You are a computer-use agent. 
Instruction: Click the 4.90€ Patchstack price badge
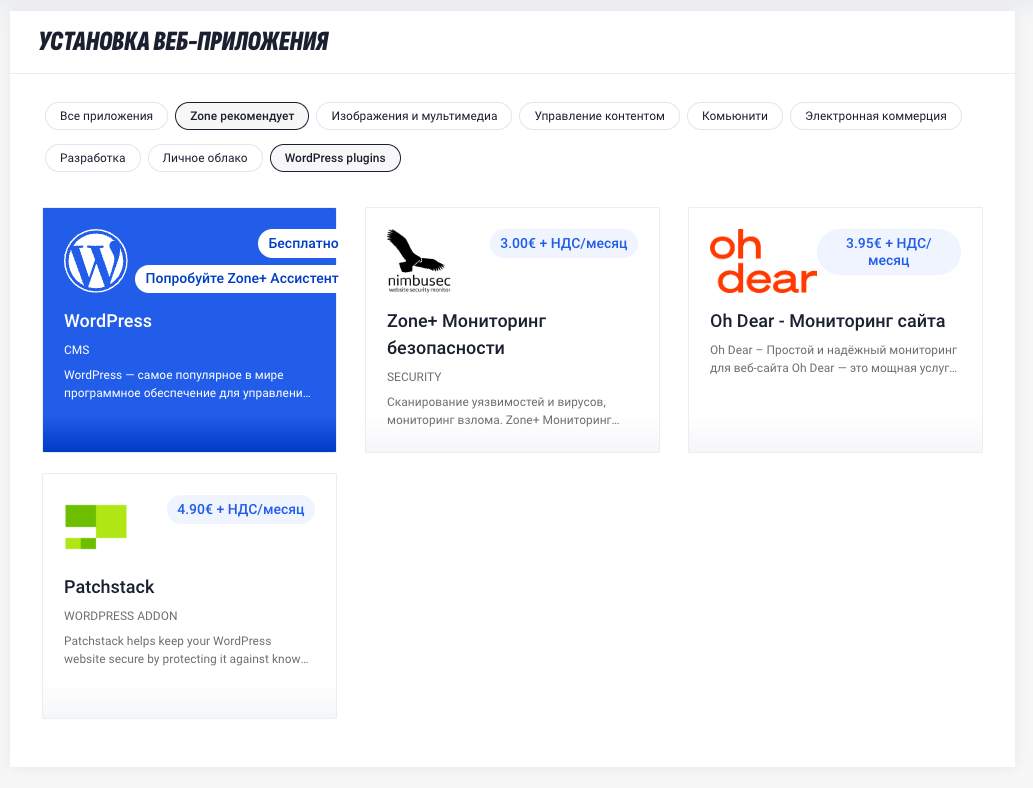[x=240, y=509]
